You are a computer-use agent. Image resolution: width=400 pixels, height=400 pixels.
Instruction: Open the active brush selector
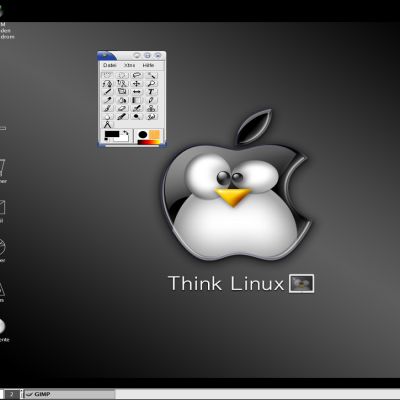click(143, 135)
